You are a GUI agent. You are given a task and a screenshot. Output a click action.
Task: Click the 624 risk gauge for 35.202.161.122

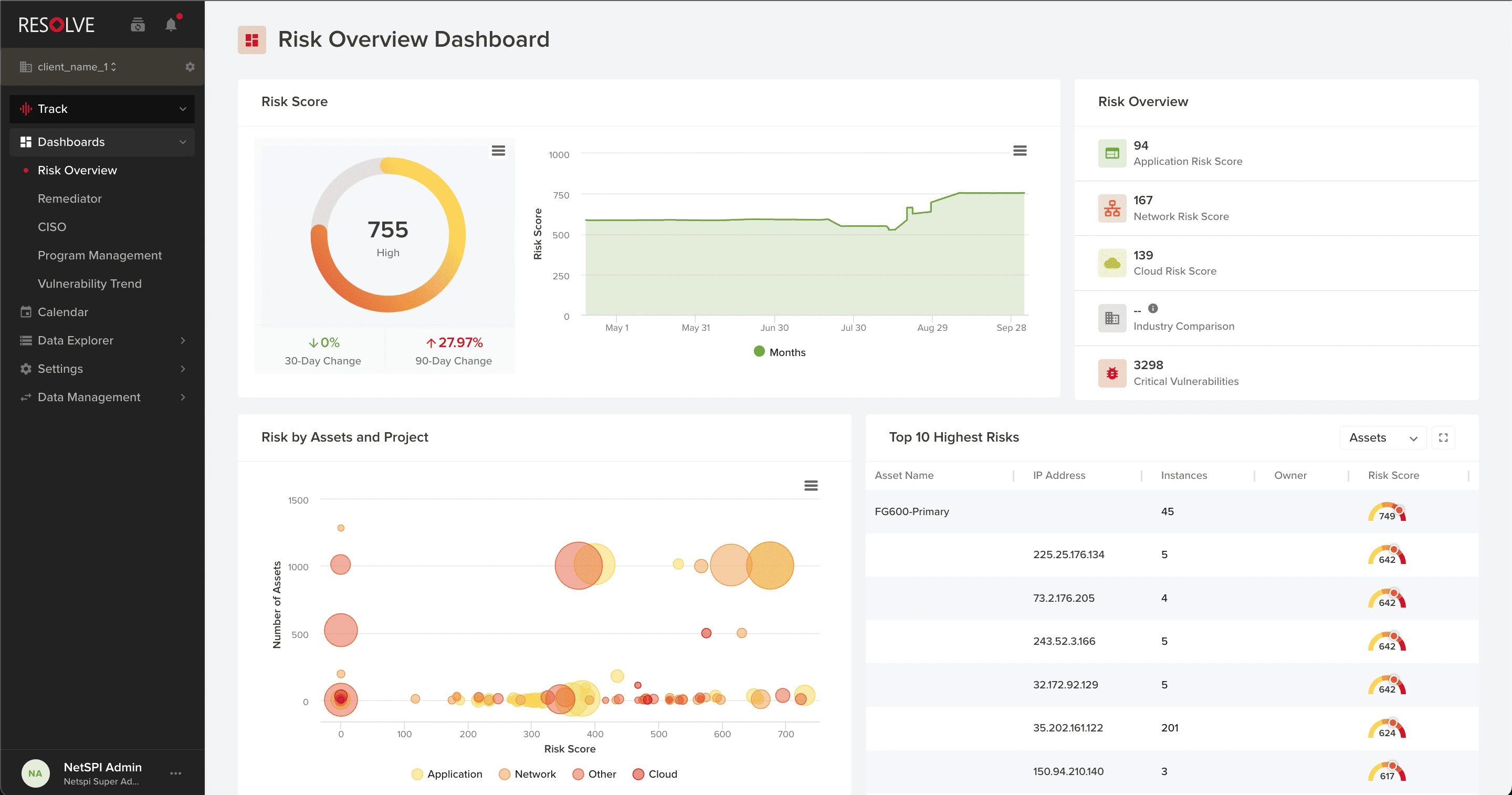pyautogui.click(x=1387, y=728)
